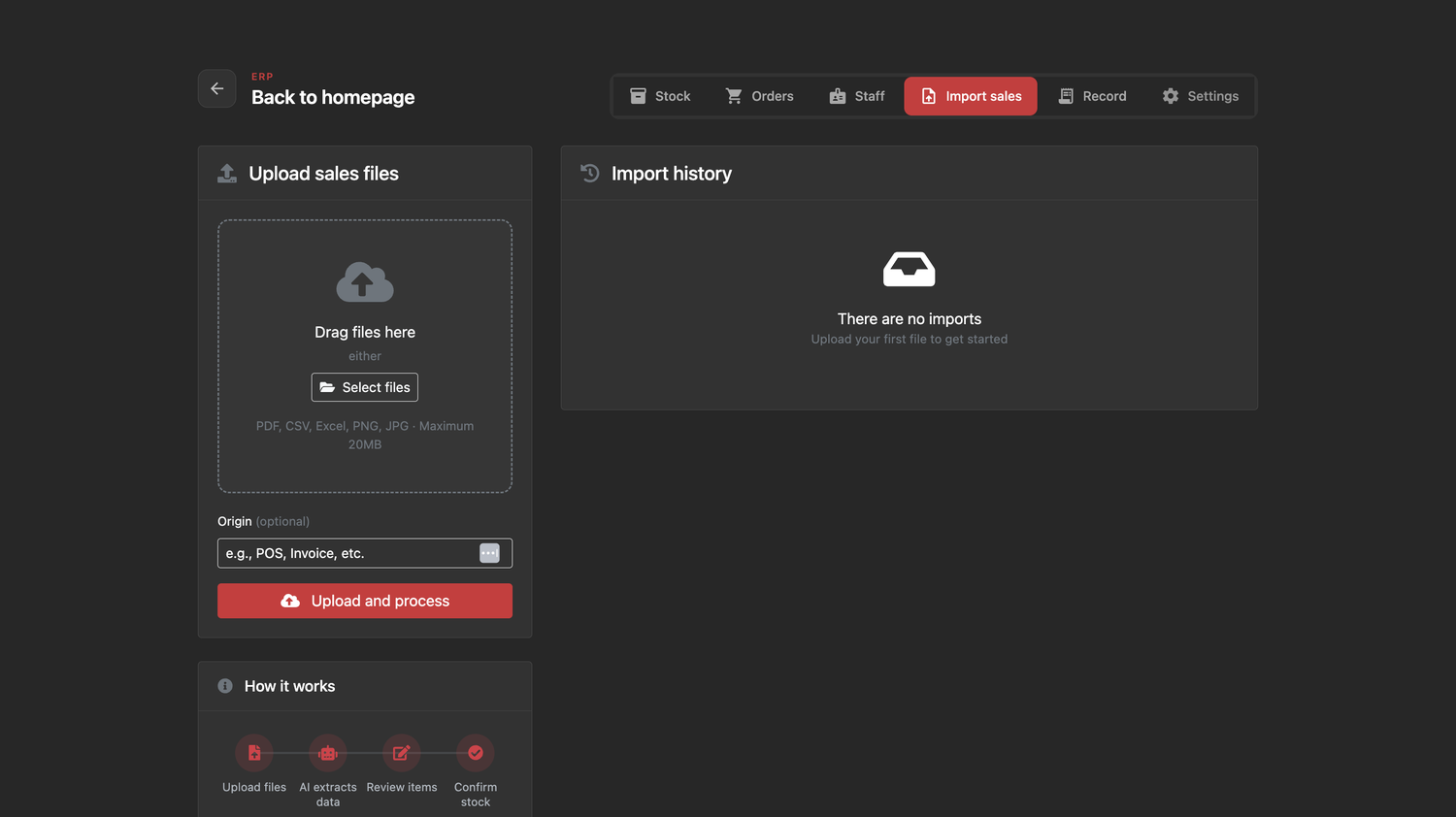The height and width of the screenshot is (817, 1456).
Task: Click Upload and process button
Action: pyautogui.click(x=365, y=601)
